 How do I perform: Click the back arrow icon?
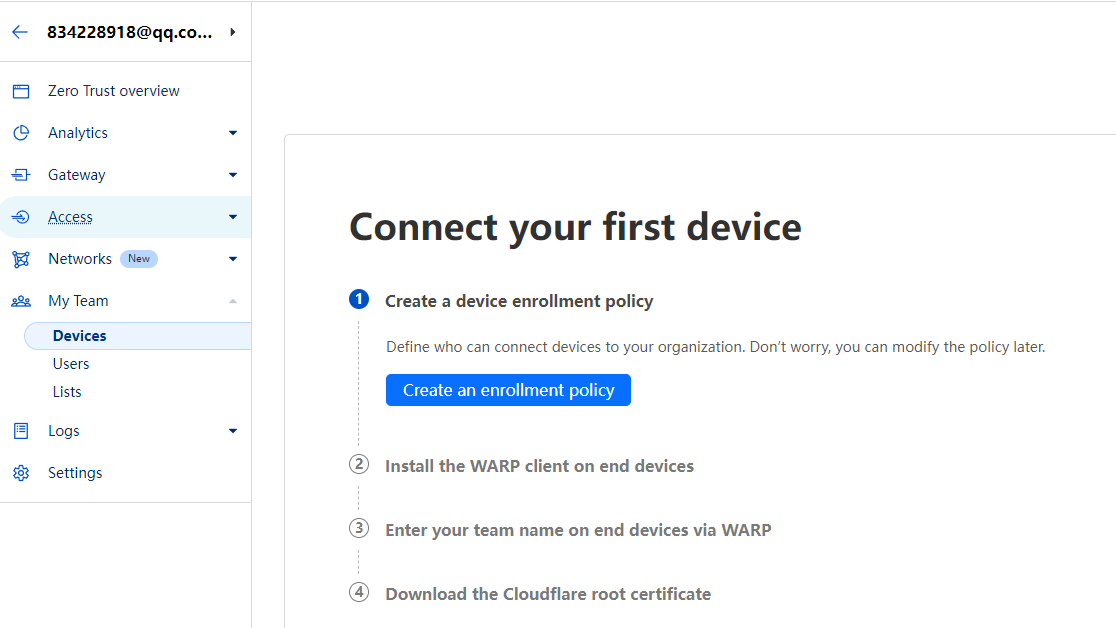coord(20,32)
